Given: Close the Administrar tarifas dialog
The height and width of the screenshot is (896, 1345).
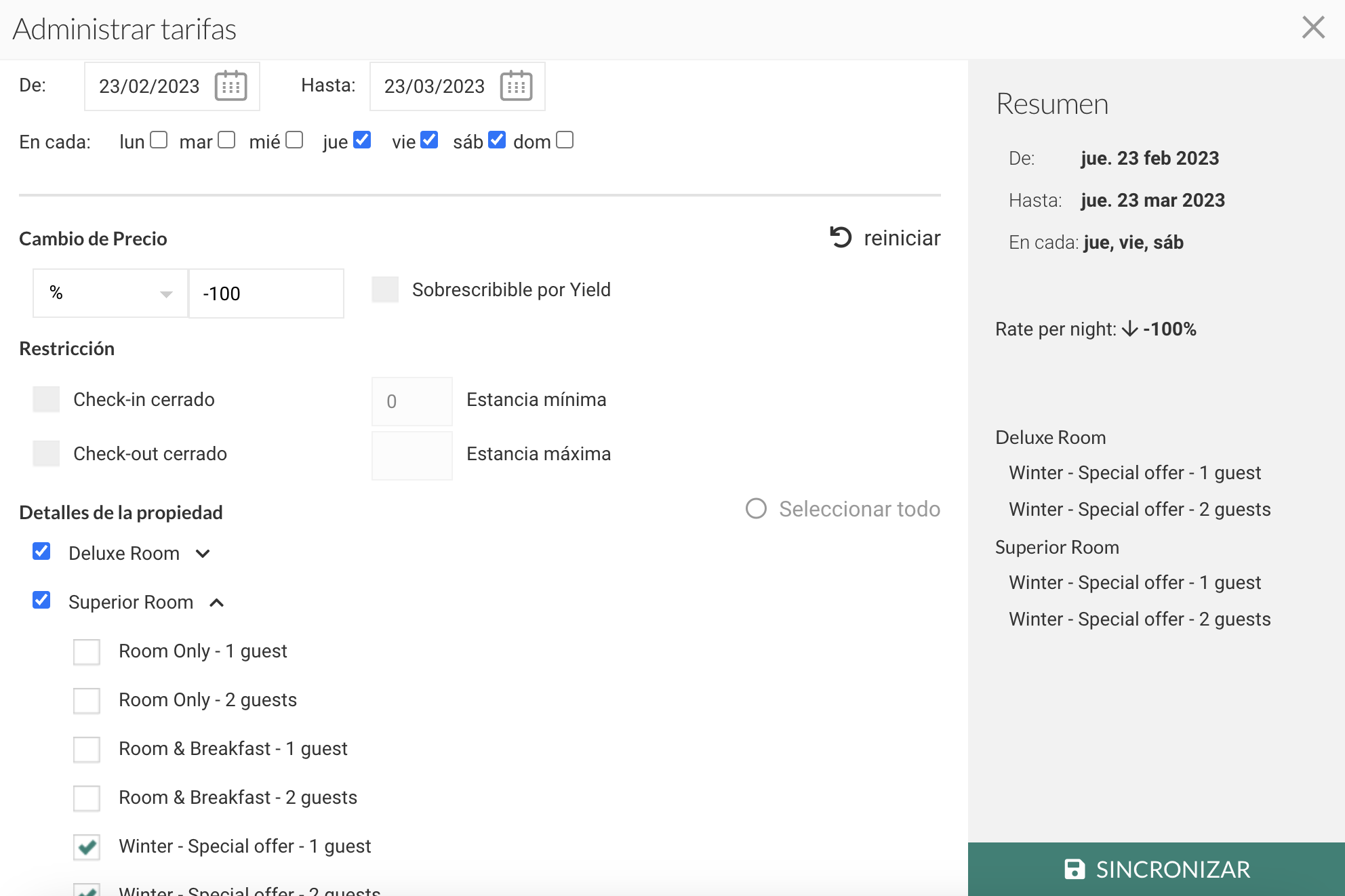Looking at the screenshot, I should pyautogui.click(x=1313, y=28).
